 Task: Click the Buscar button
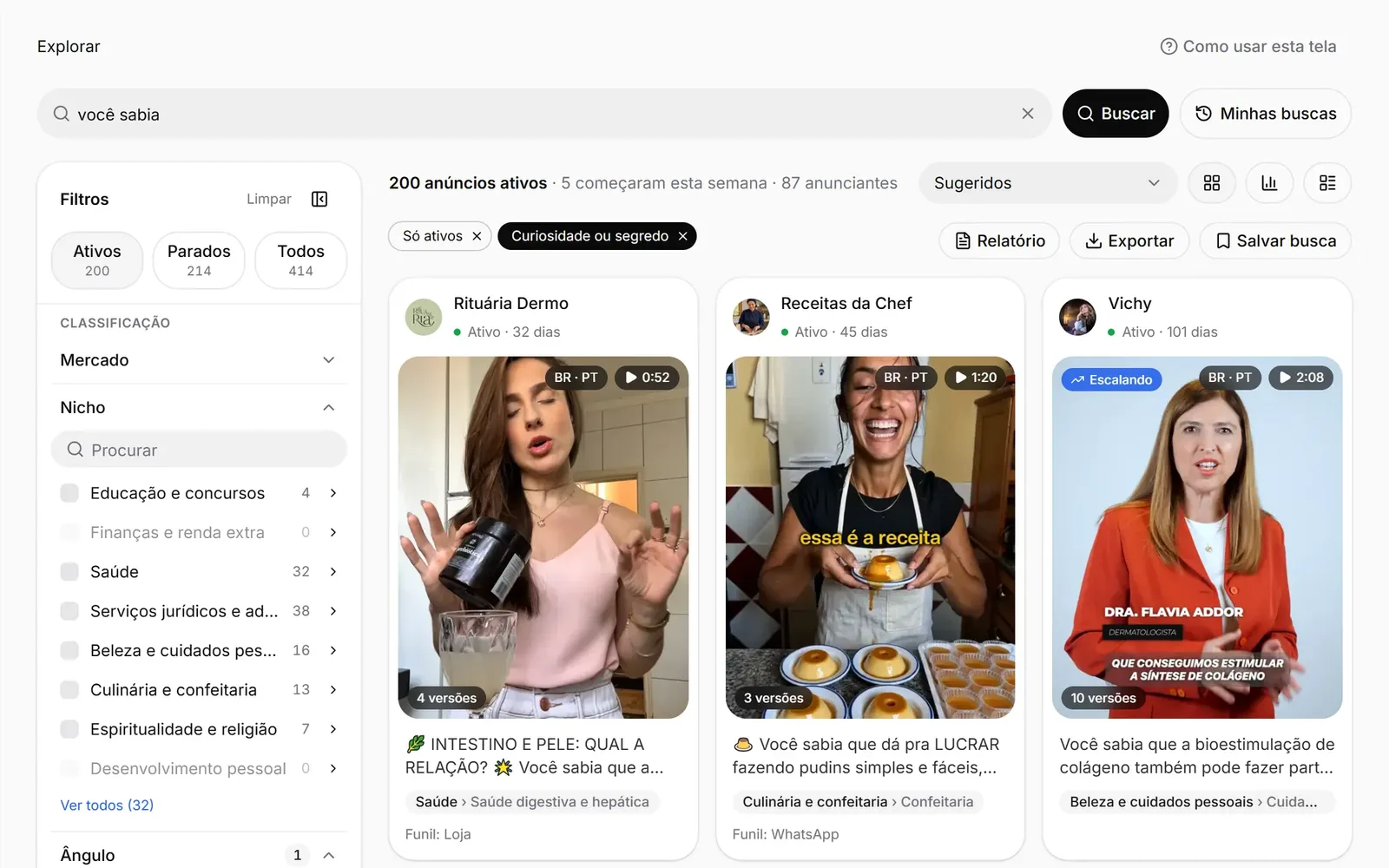point(1116,114)
